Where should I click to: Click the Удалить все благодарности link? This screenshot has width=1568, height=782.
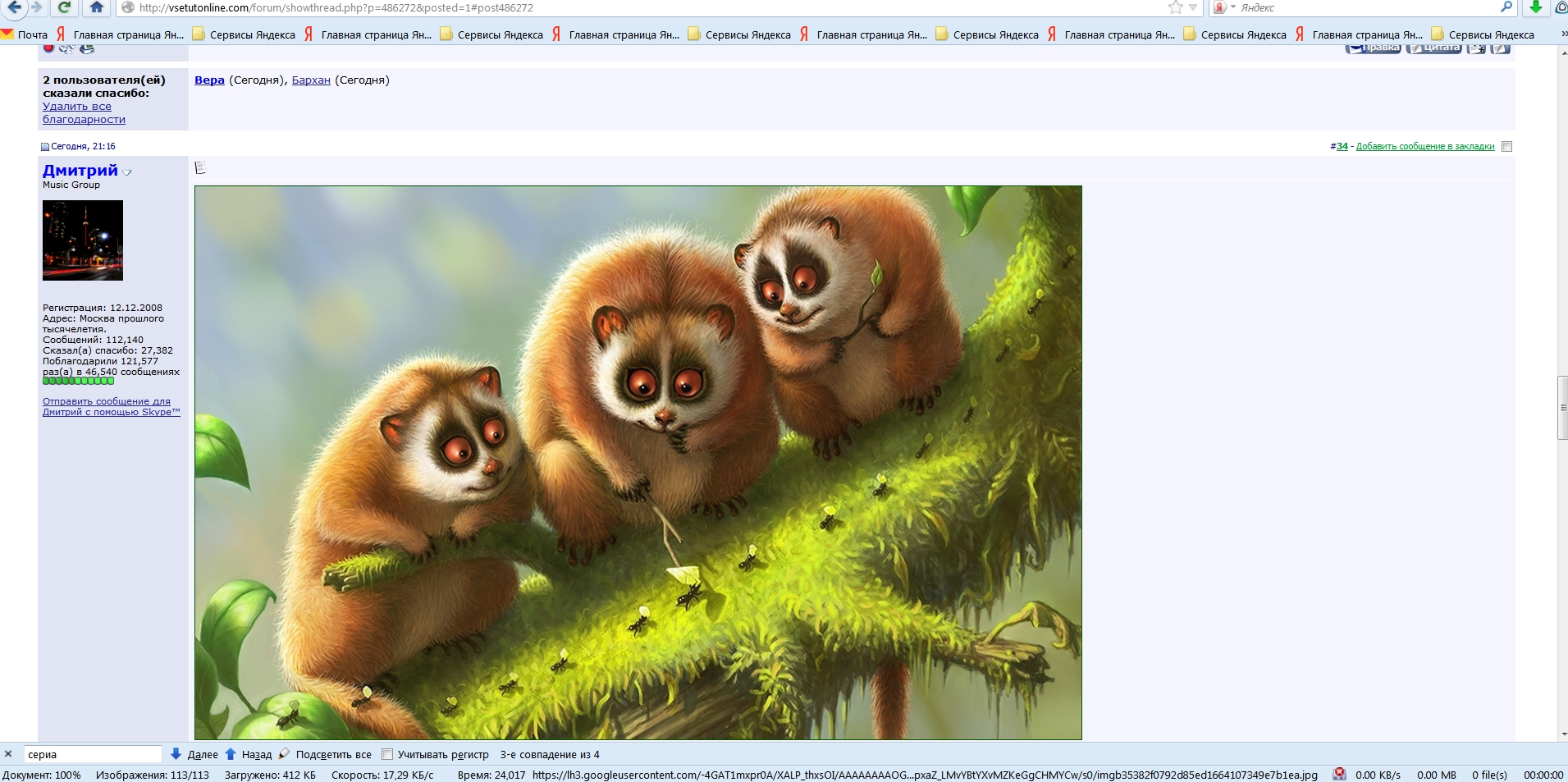point(84,112)
